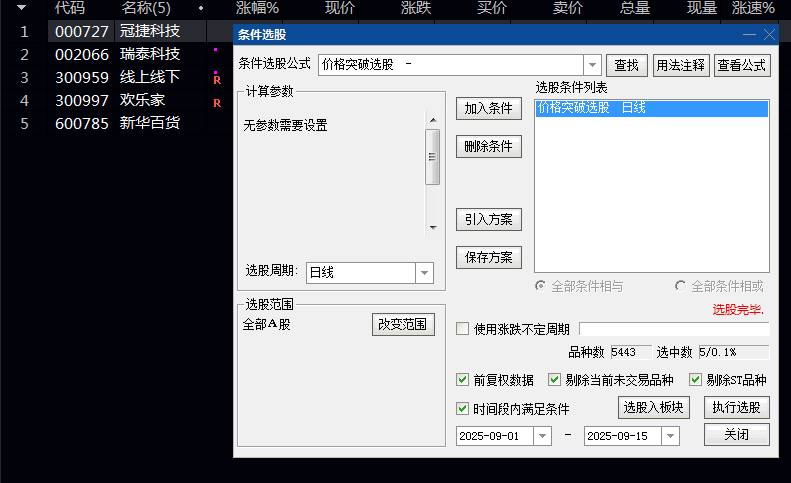Click the 关闭 button
Viewport: 791px width, 483px height.
click(737, 435)
